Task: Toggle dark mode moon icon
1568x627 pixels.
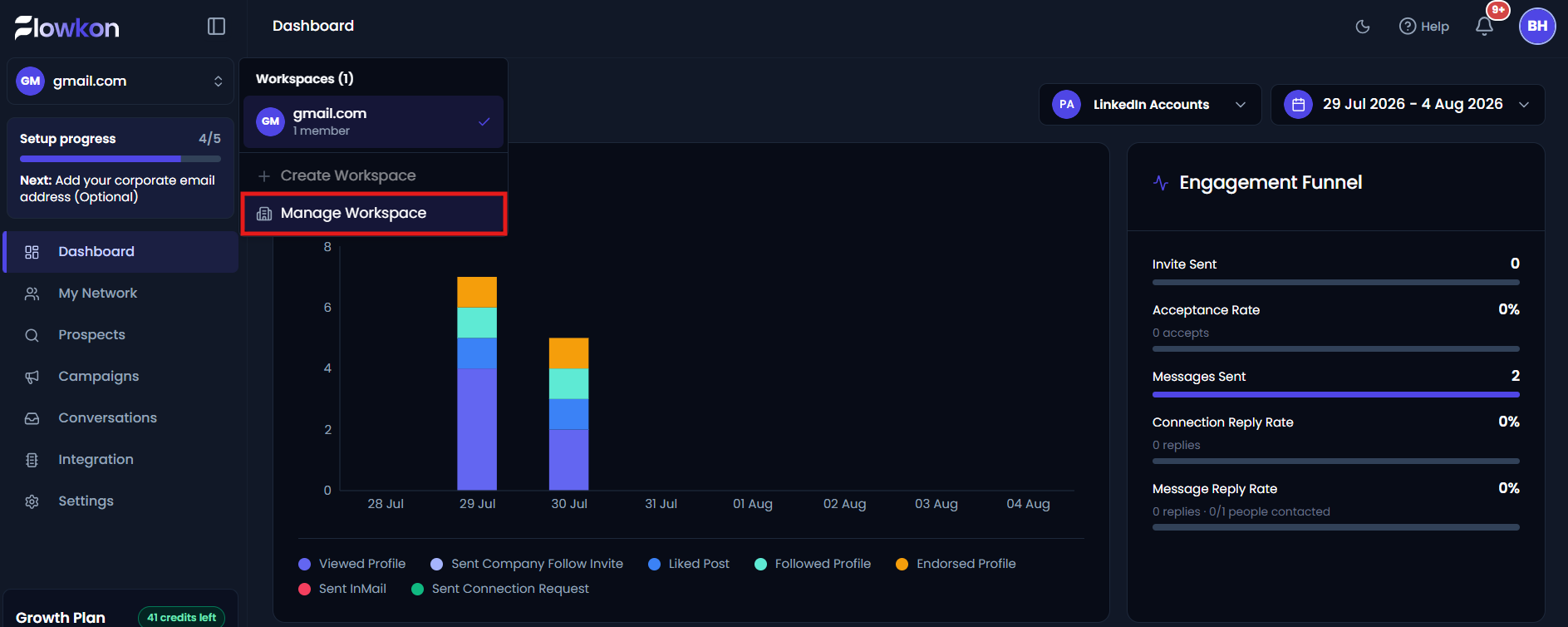Action: (1363, 27)
